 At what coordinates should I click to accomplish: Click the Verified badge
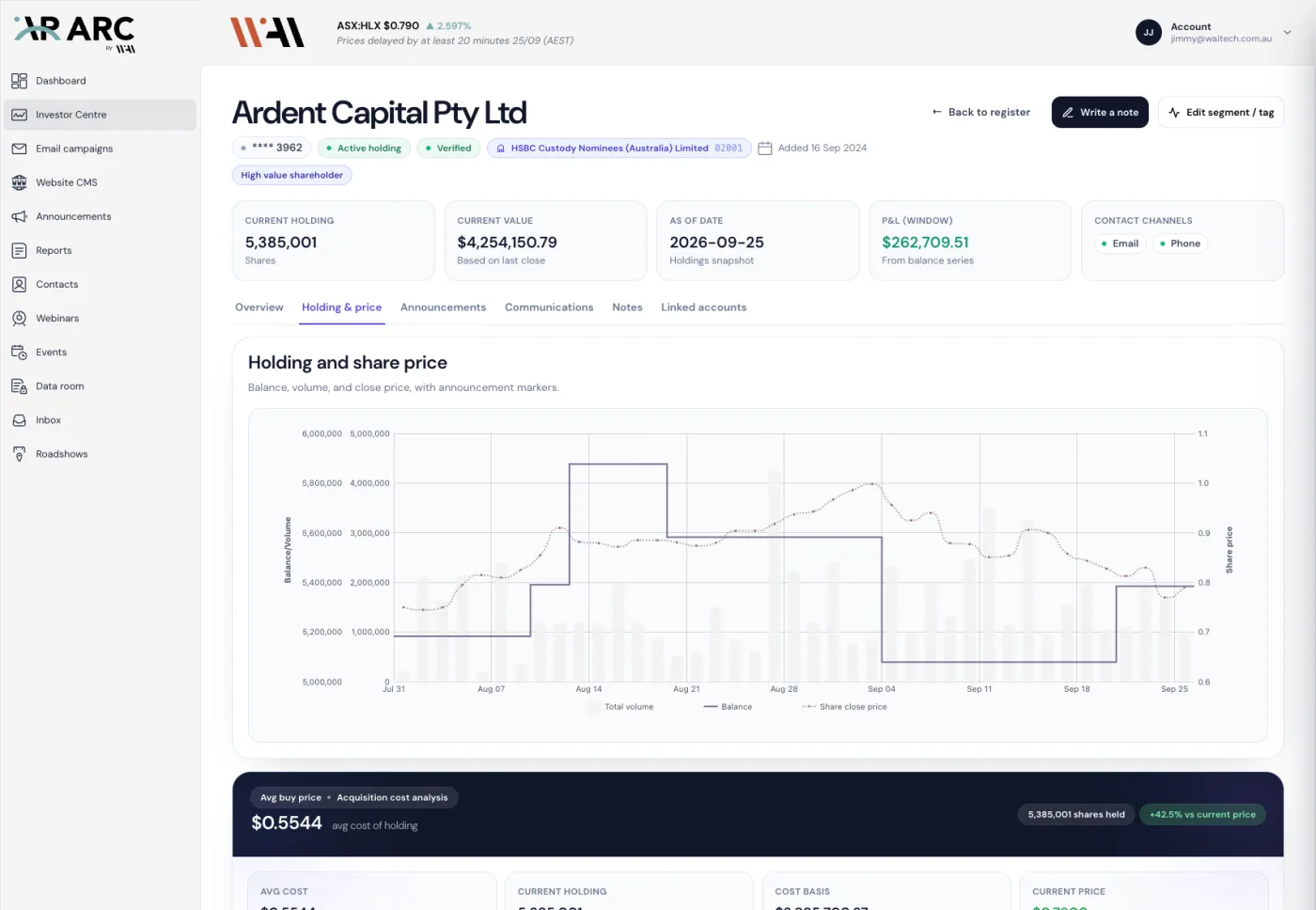click(448, 149)
